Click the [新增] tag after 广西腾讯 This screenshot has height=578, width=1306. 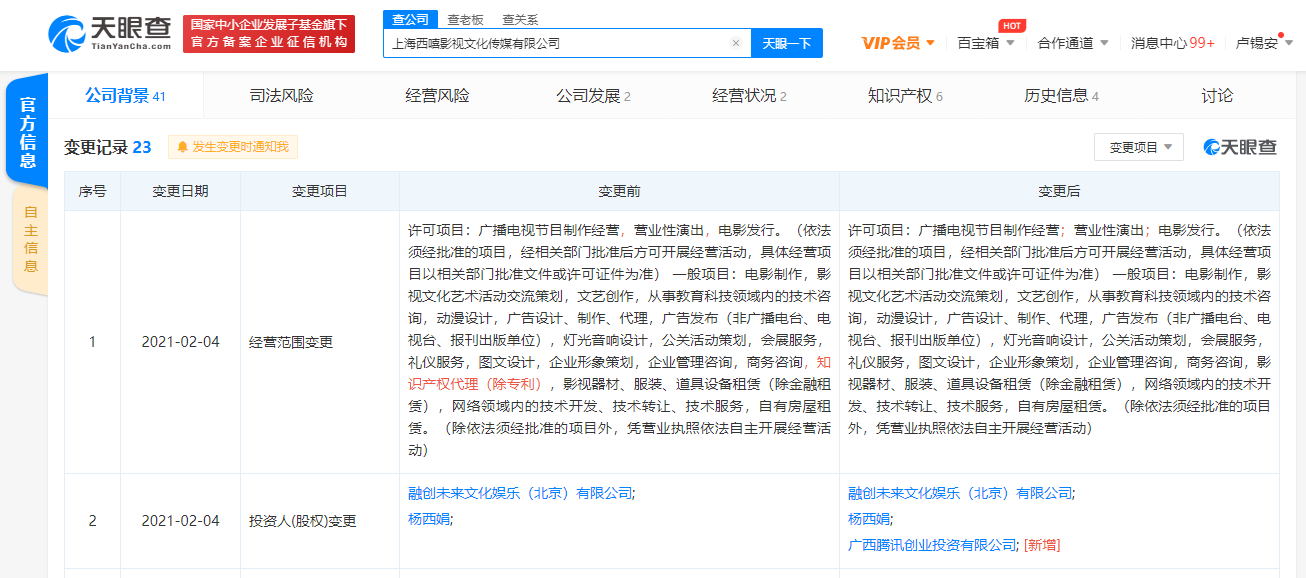coord(1042,545)
